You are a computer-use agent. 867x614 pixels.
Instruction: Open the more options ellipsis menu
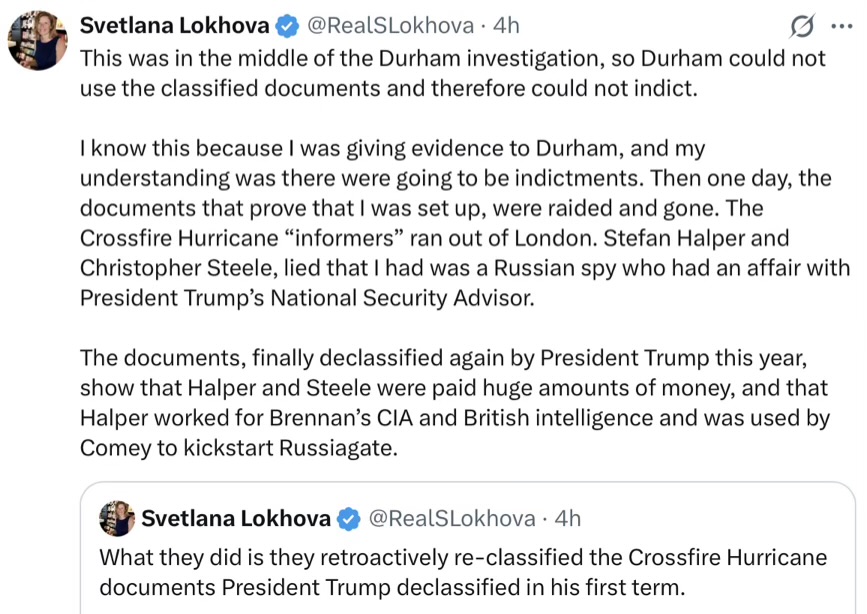tap(842, 25)
